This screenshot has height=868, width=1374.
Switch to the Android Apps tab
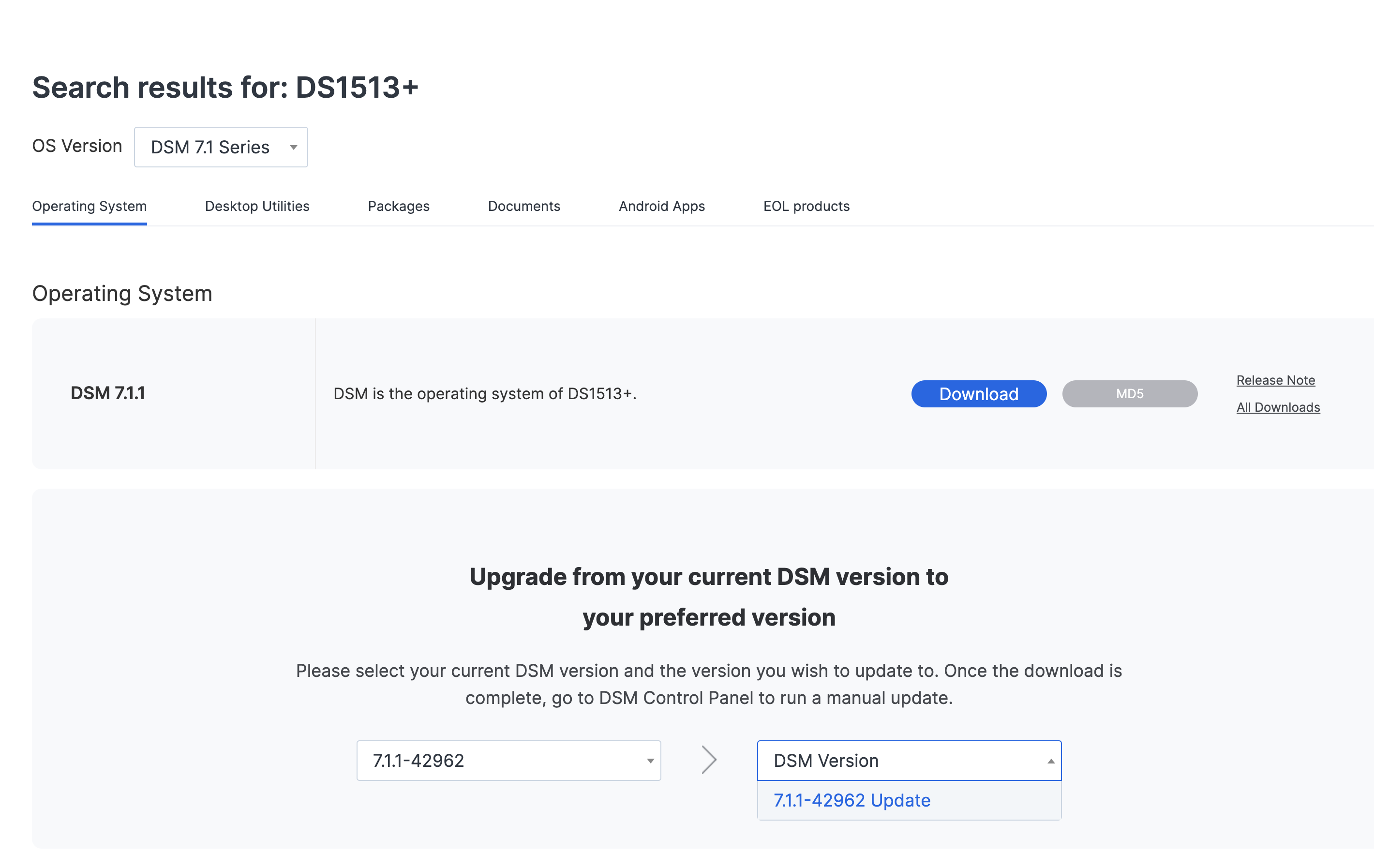coord(661,206)
